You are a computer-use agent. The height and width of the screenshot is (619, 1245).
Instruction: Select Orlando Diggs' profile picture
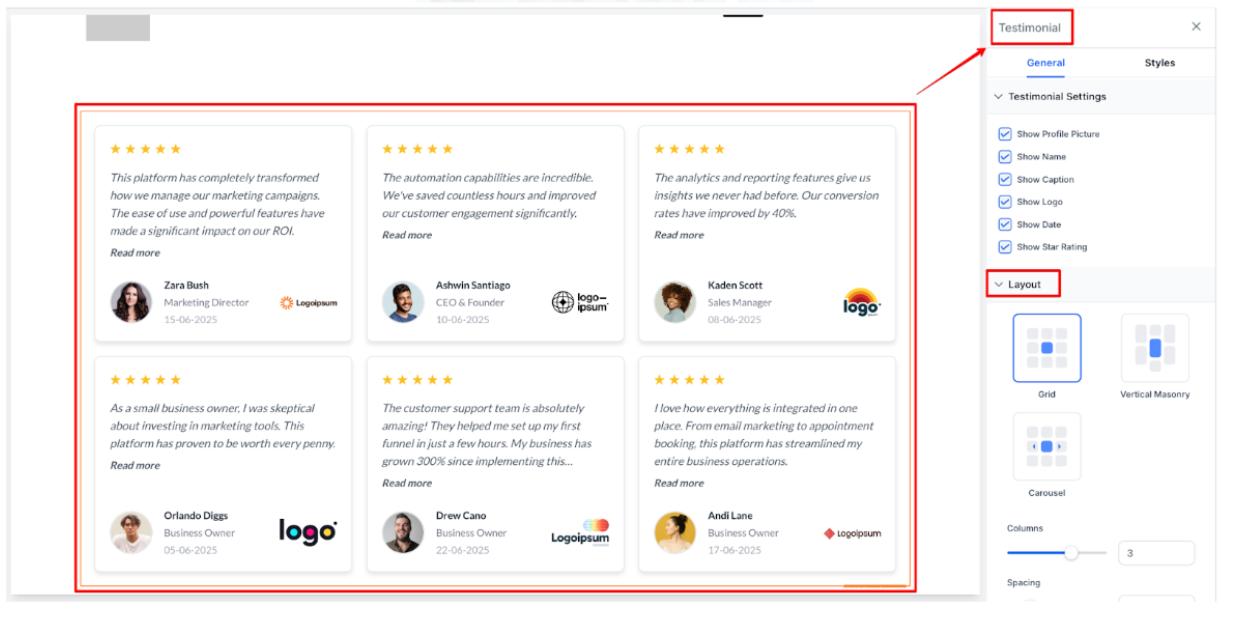[x=131, y=533]
